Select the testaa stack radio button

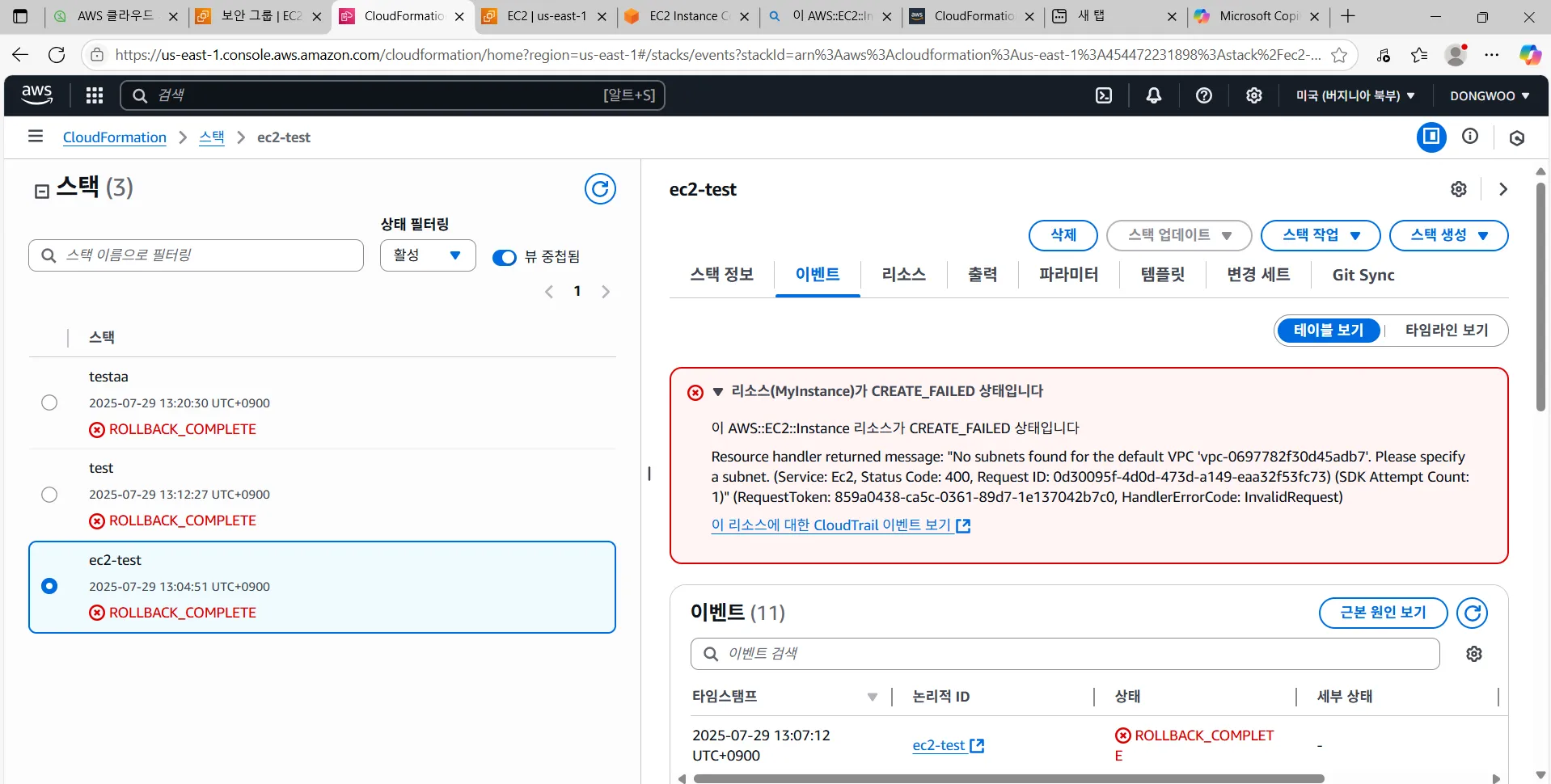point(49,403)
